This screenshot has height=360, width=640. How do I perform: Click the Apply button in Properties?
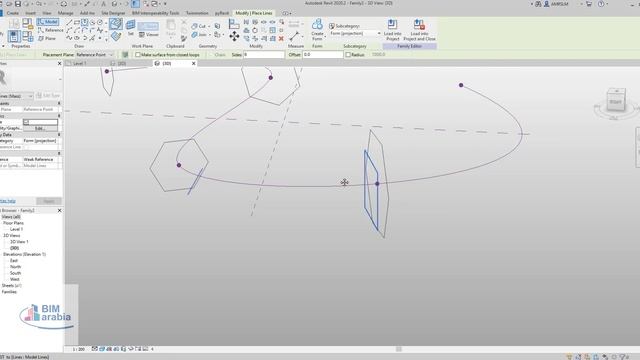pos(49,201)
